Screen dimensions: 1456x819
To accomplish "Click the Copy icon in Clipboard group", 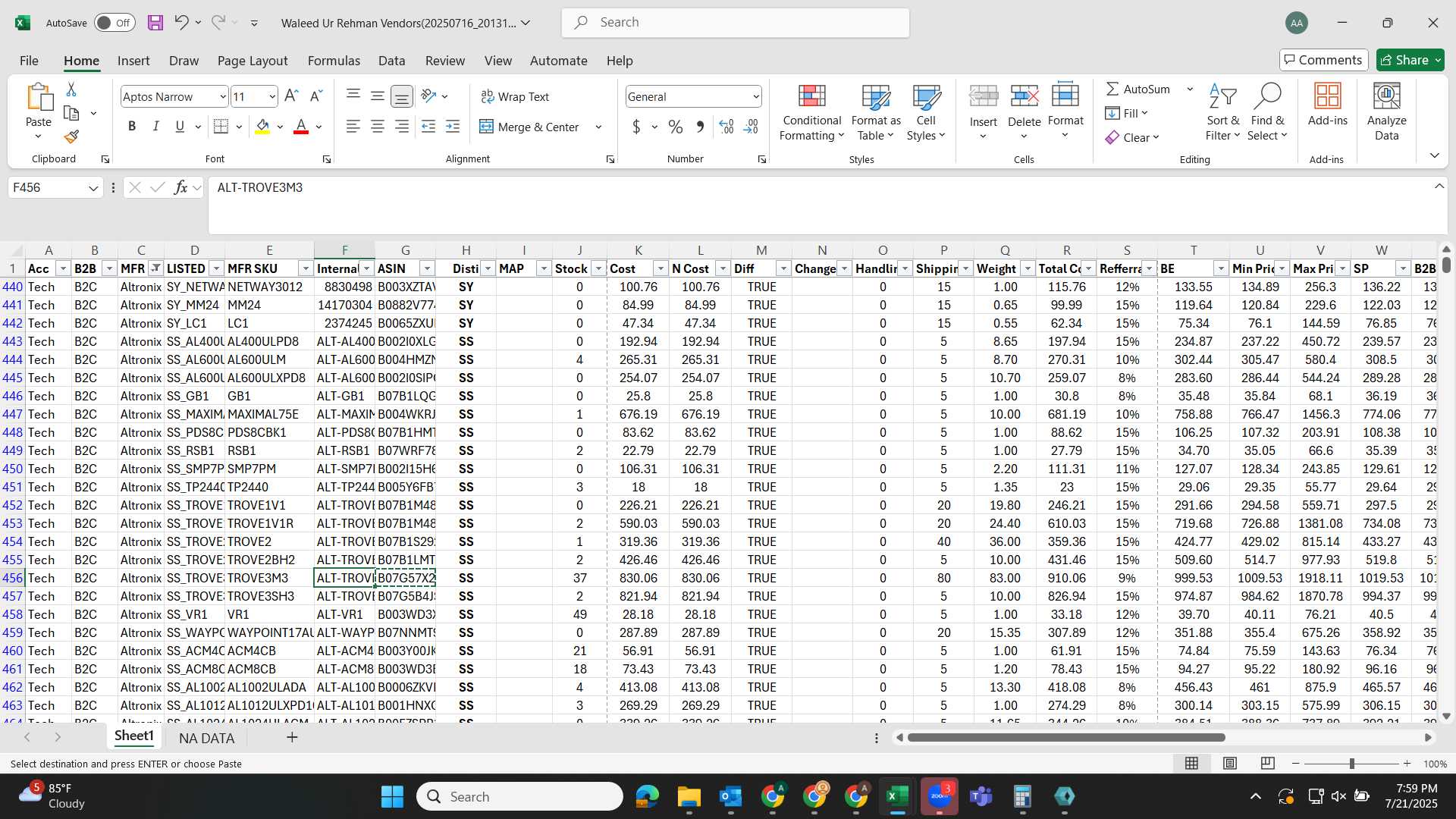I will (x=71, y=113).
